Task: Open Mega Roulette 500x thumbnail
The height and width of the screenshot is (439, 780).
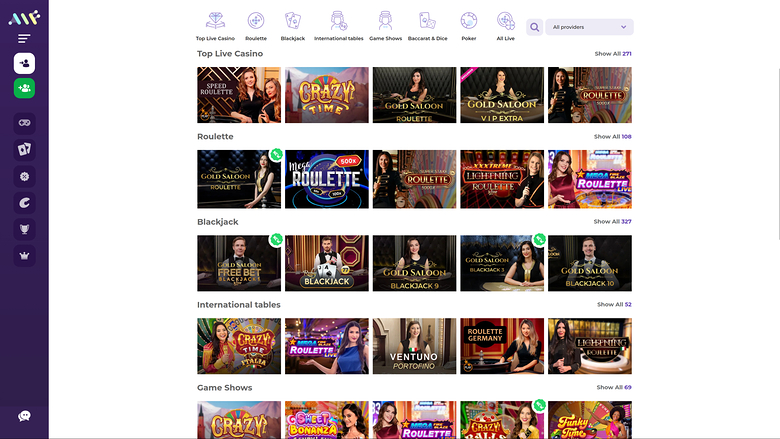Action: click(327, 179)
